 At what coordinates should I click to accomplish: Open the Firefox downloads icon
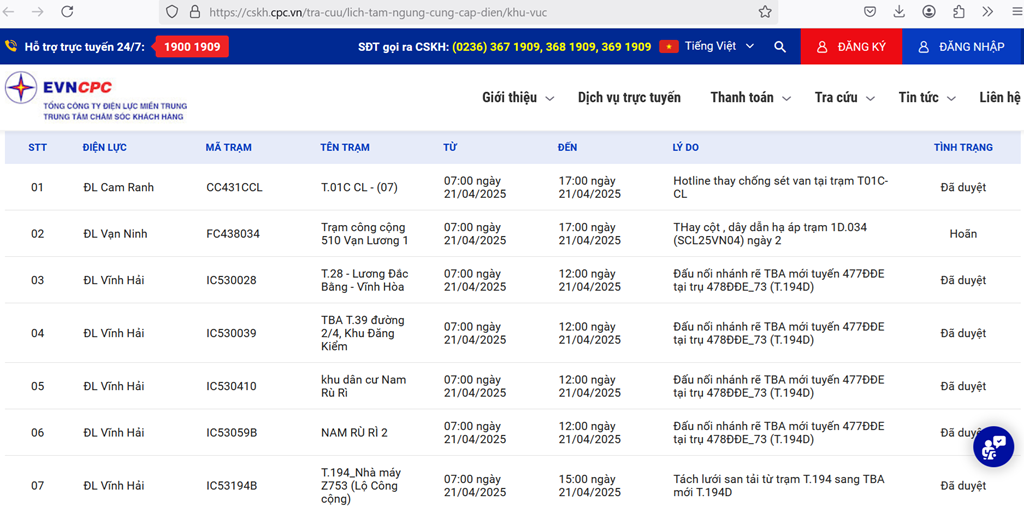pyautogui.click(x=899, y=12)
